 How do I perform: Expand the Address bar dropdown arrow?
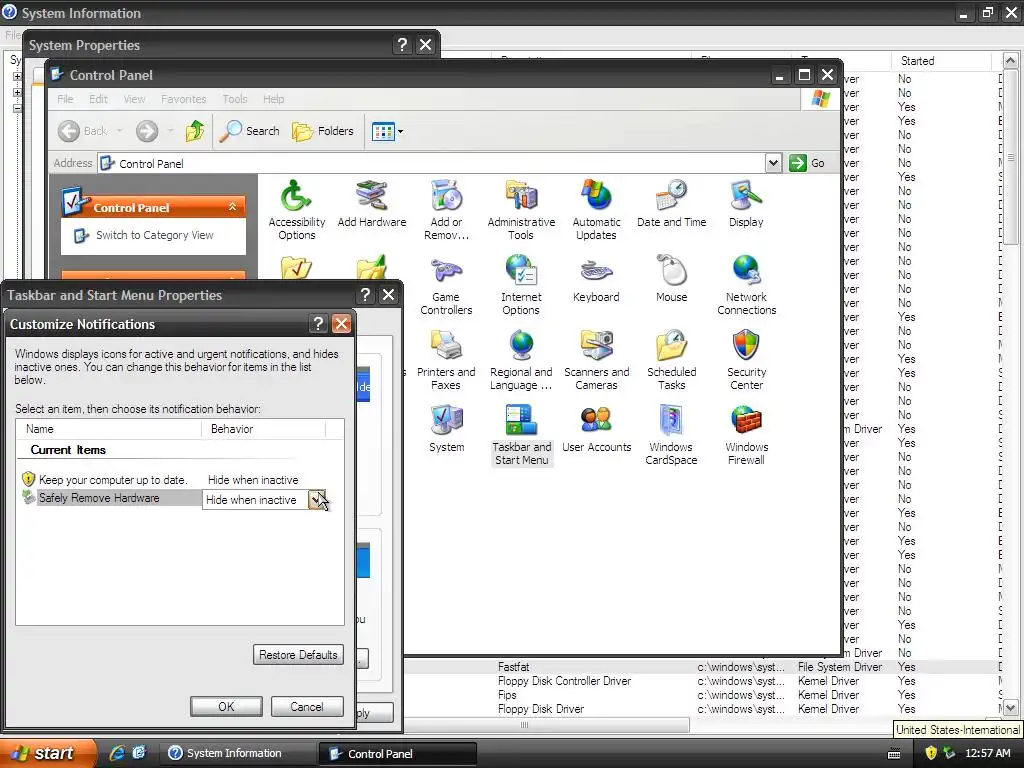pyautogui.click(x=773, y=163)
